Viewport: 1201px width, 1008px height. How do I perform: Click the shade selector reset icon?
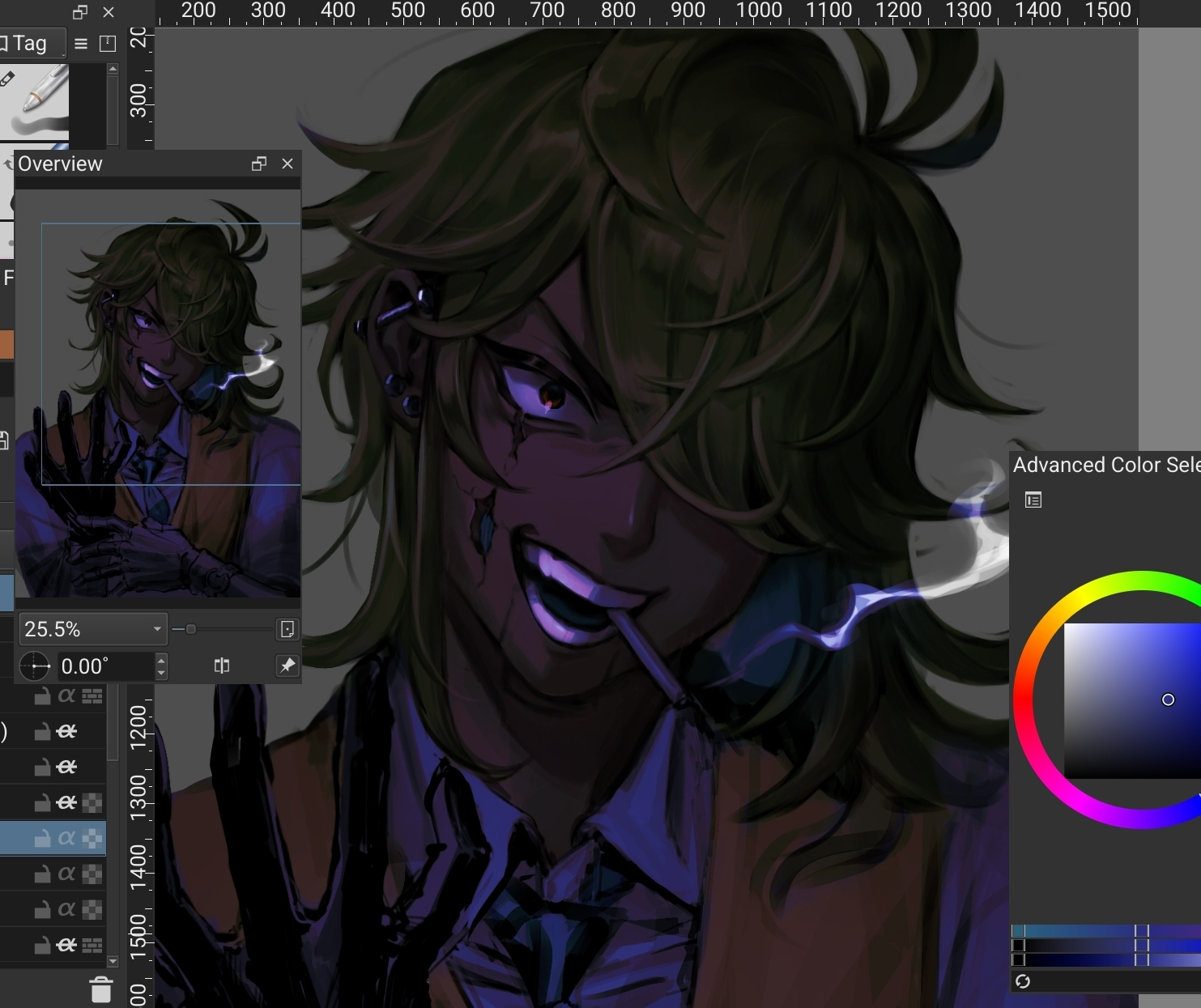pyautogui.click(x=1023, y=981)
